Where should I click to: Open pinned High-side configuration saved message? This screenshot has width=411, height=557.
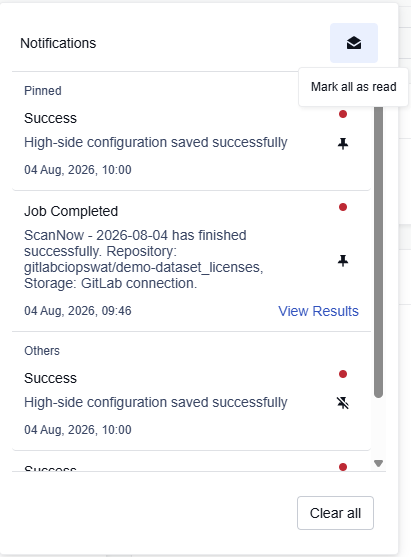point(156,142)
